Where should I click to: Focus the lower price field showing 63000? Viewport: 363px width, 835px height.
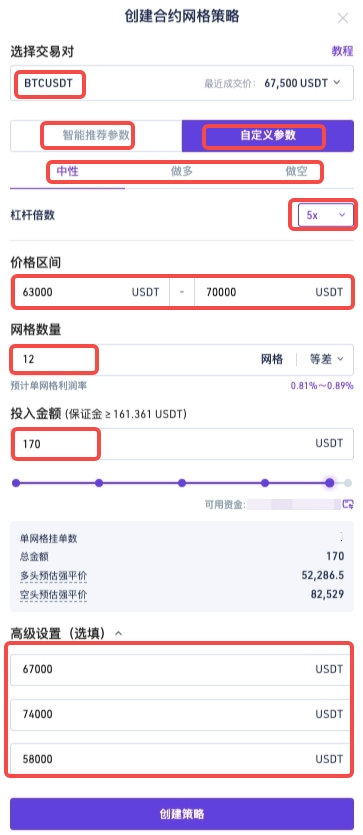(x=90, y=292)
